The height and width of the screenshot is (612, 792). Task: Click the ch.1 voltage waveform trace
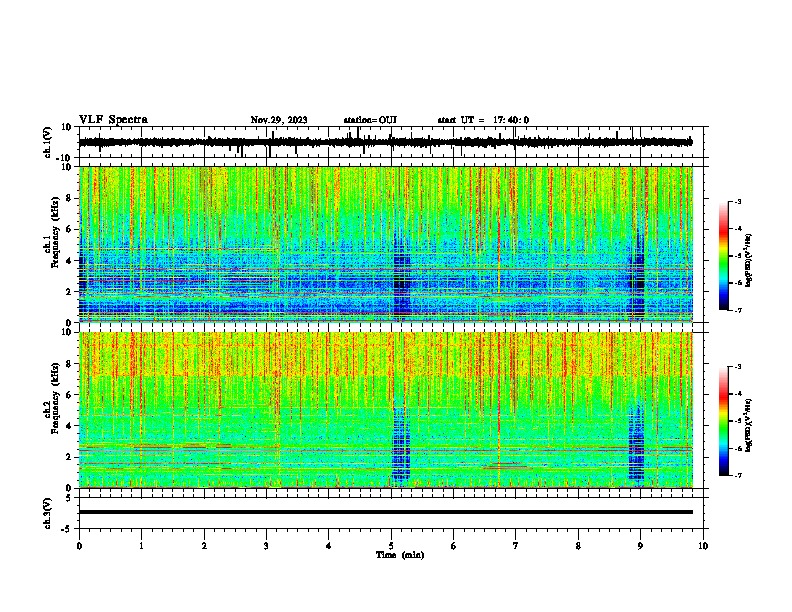[385, 142]
